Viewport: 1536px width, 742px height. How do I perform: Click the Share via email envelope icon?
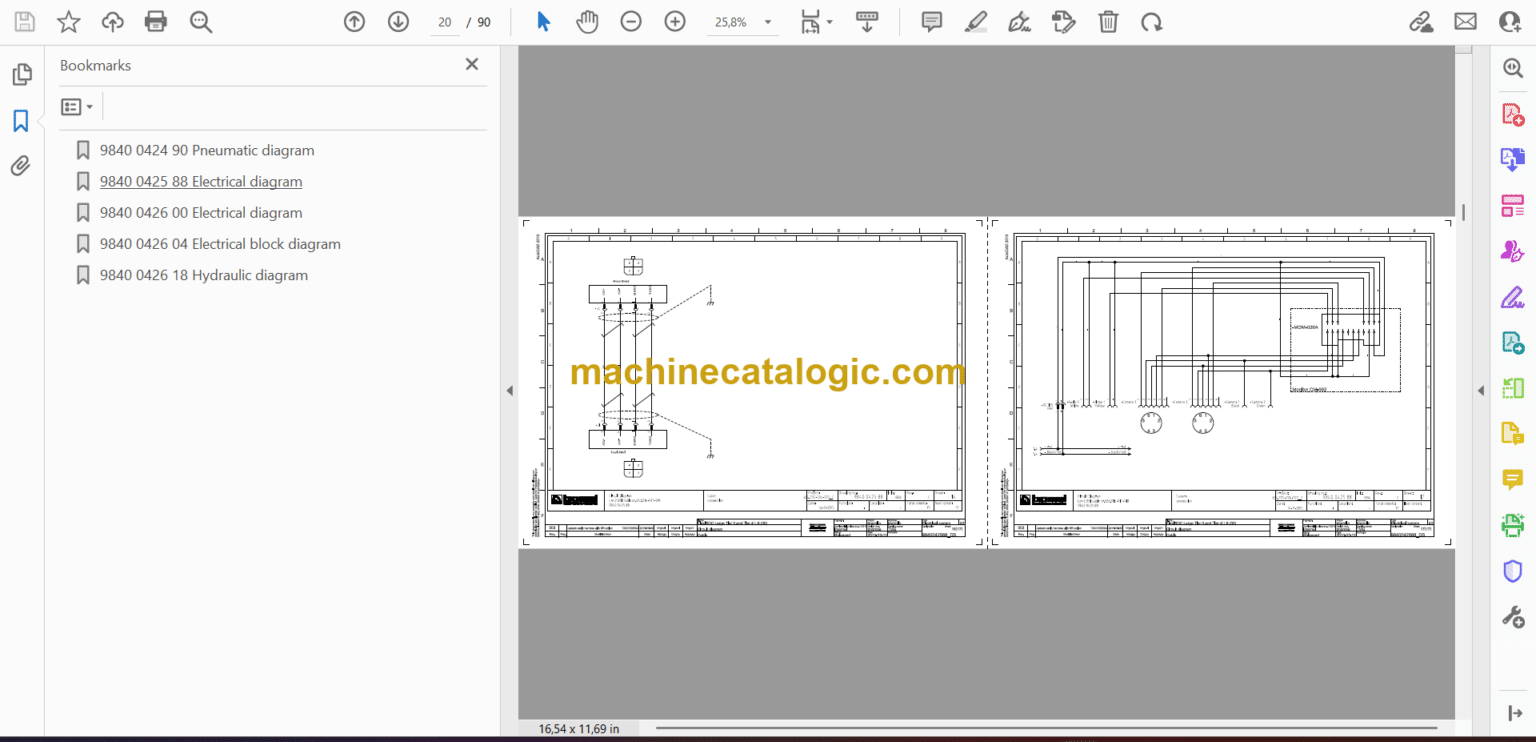pyautogui.click(x=1465, y=20)
